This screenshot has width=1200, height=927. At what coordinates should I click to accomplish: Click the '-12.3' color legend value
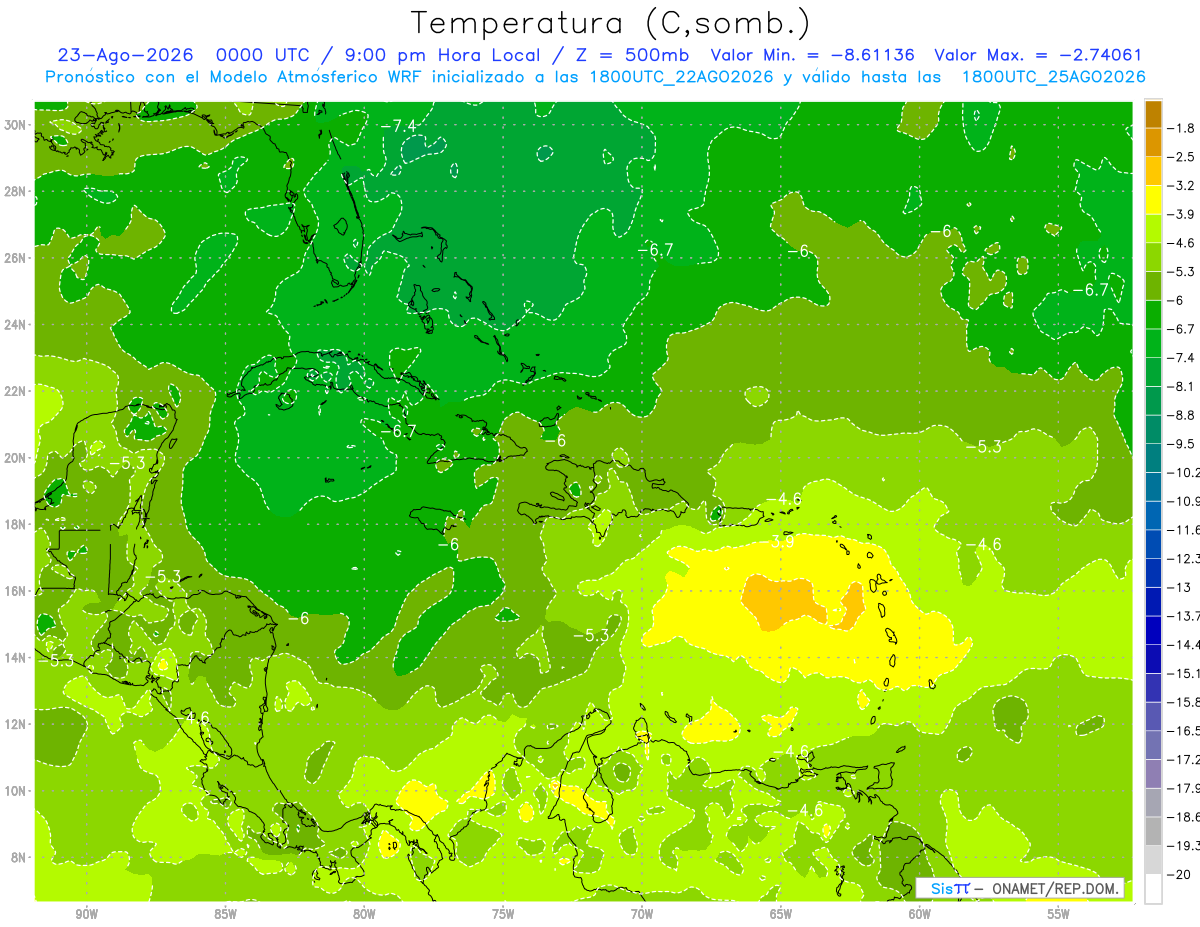coord(1184,558)
